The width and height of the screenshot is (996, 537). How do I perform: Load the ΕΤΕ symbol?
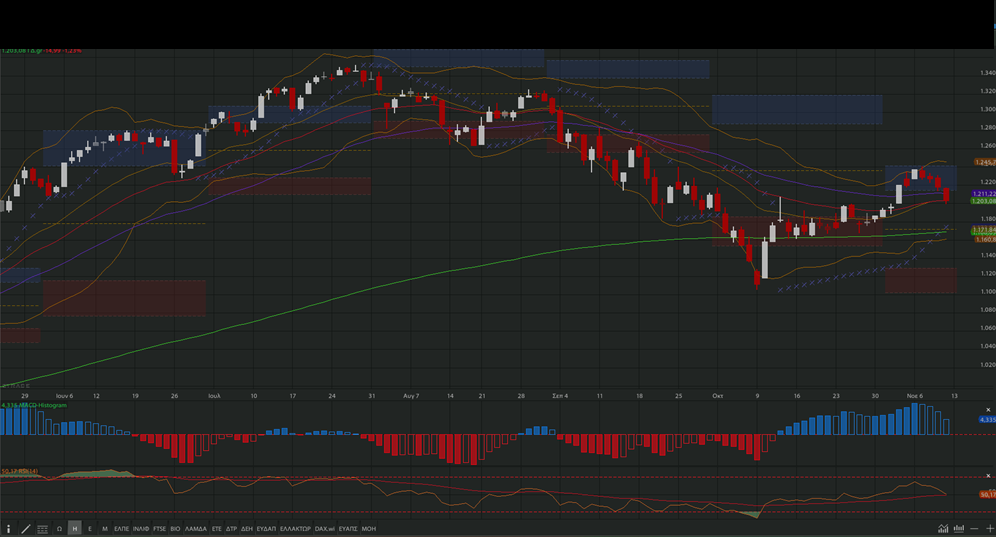(217, 529)
